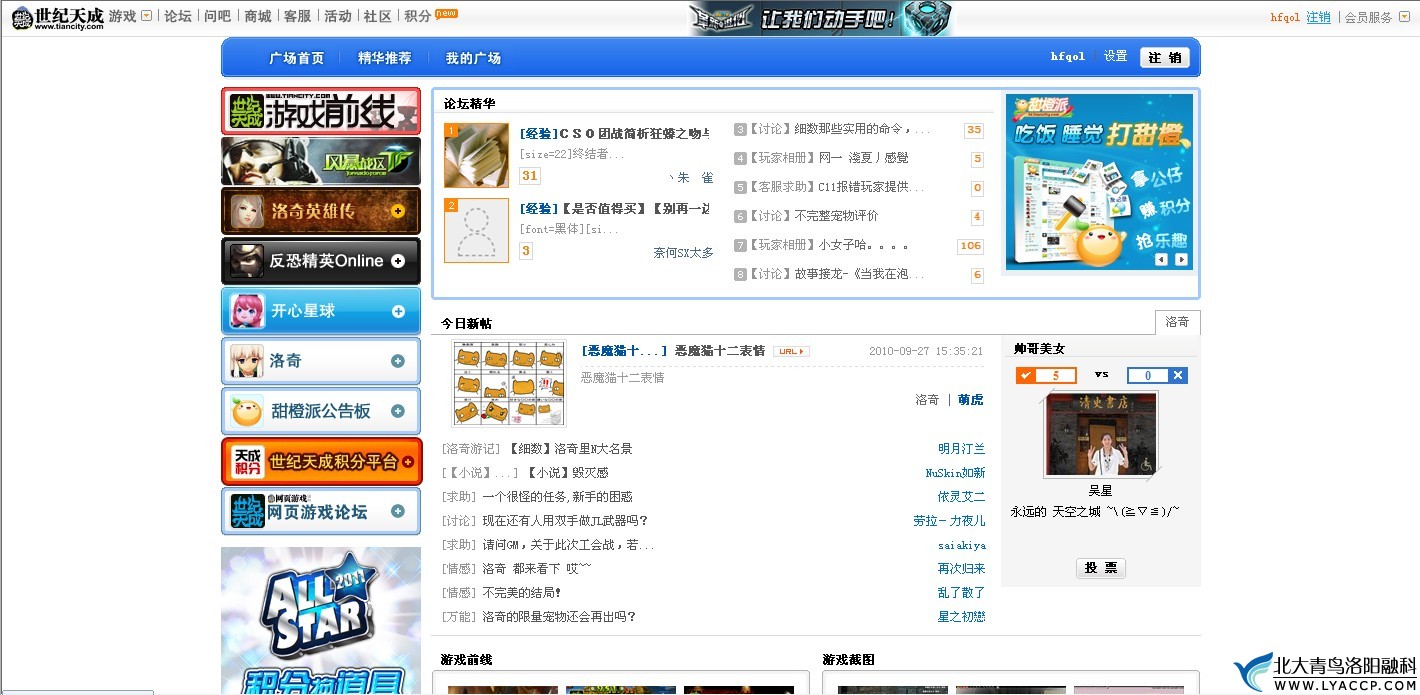The width and height of the screenshot is (1420, 695).
Task: Switch to 精华推荐 tab
Action: (384, 58)
